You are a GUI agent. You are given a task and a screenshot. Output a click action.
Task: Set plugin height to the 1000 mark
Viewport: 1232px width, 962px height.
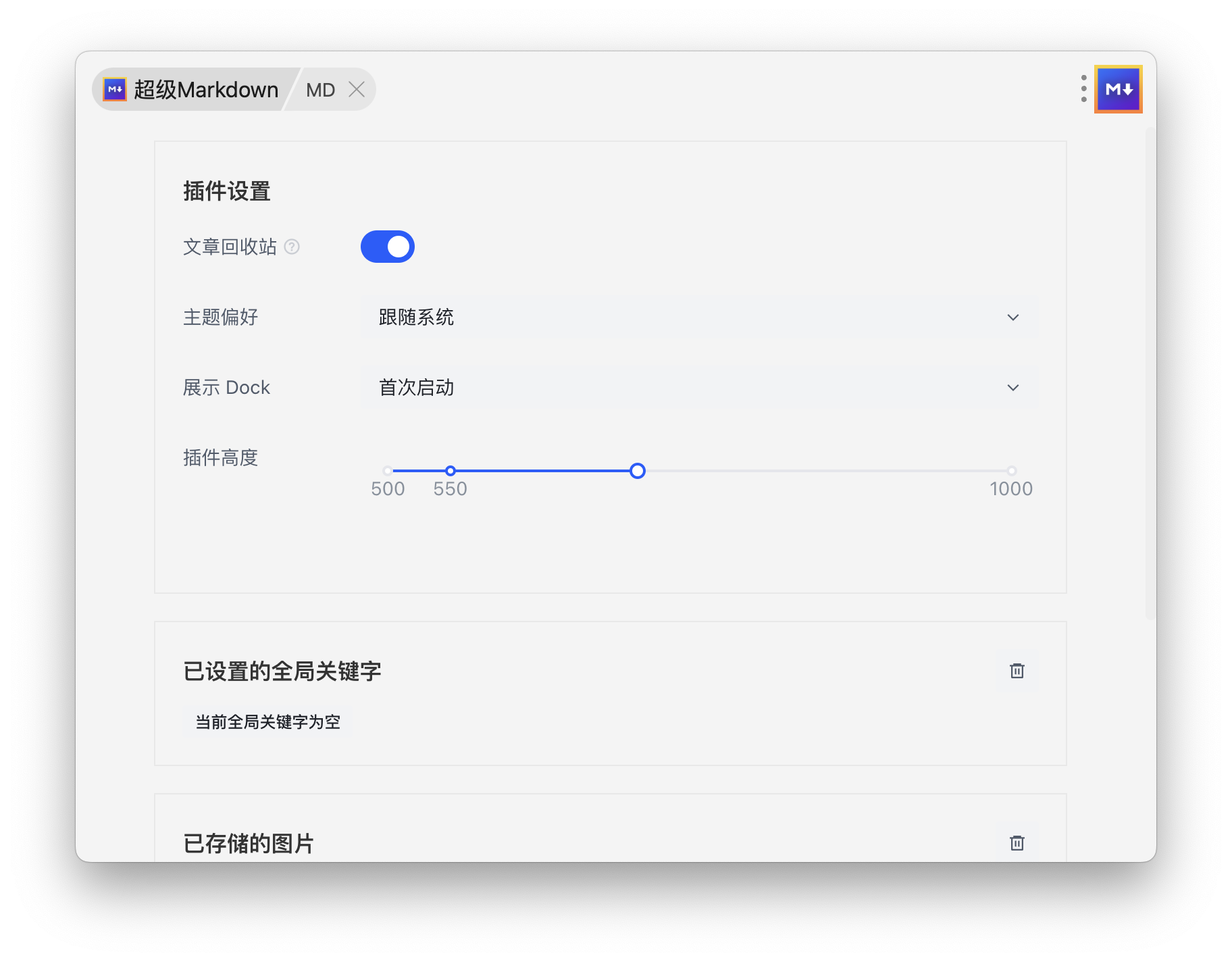[1011, 471]
